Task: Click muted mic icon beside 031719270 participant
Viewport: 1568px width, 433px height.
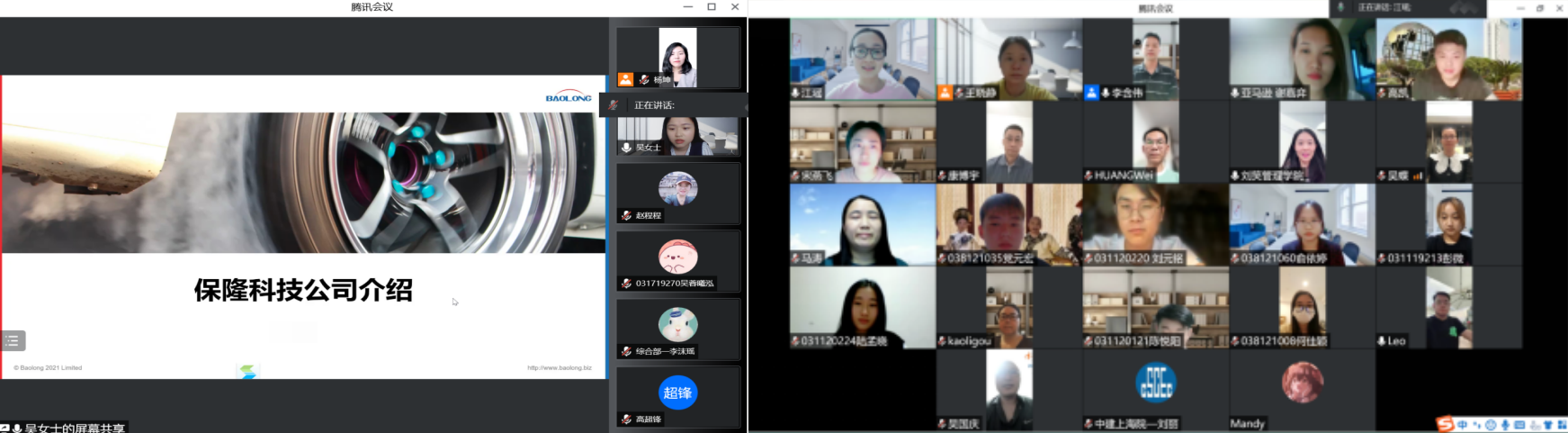Action: [626, 284]
